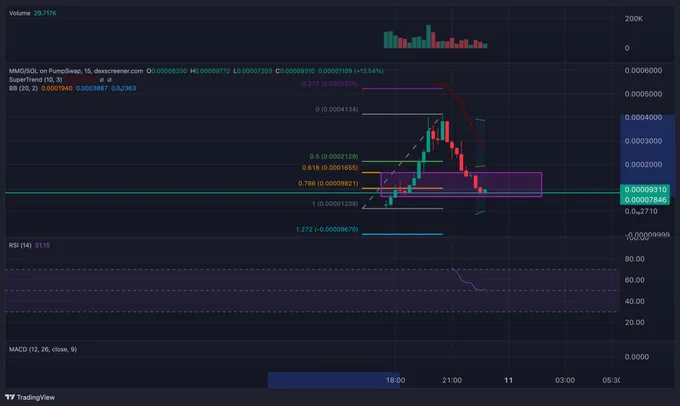Click the green price tag 0.00007846
The width and height of the screenshot is (680, 406).
[x=645, y=200]
